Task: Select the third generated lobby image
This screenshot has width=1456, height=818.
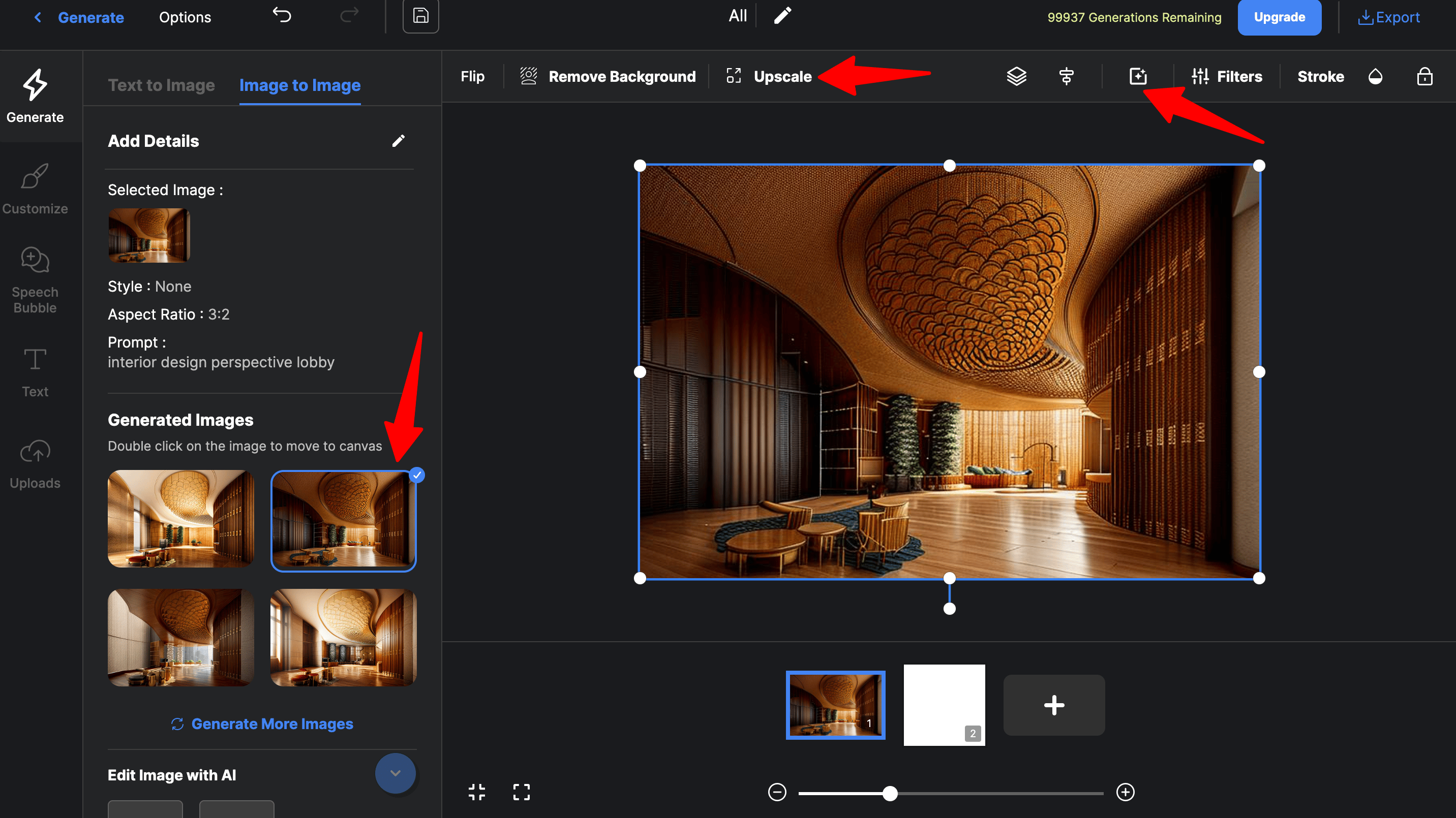Action: pos(181,637)
